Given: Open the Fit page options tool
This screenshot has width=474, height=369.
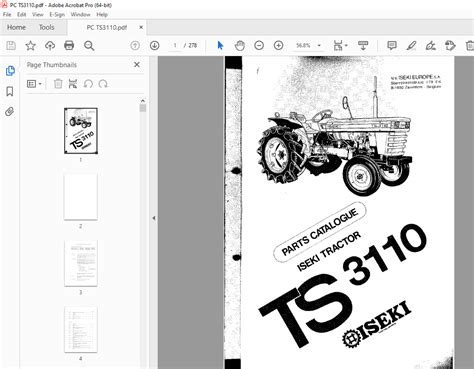Looking at the screenshot, I should (x=338, y=45).
